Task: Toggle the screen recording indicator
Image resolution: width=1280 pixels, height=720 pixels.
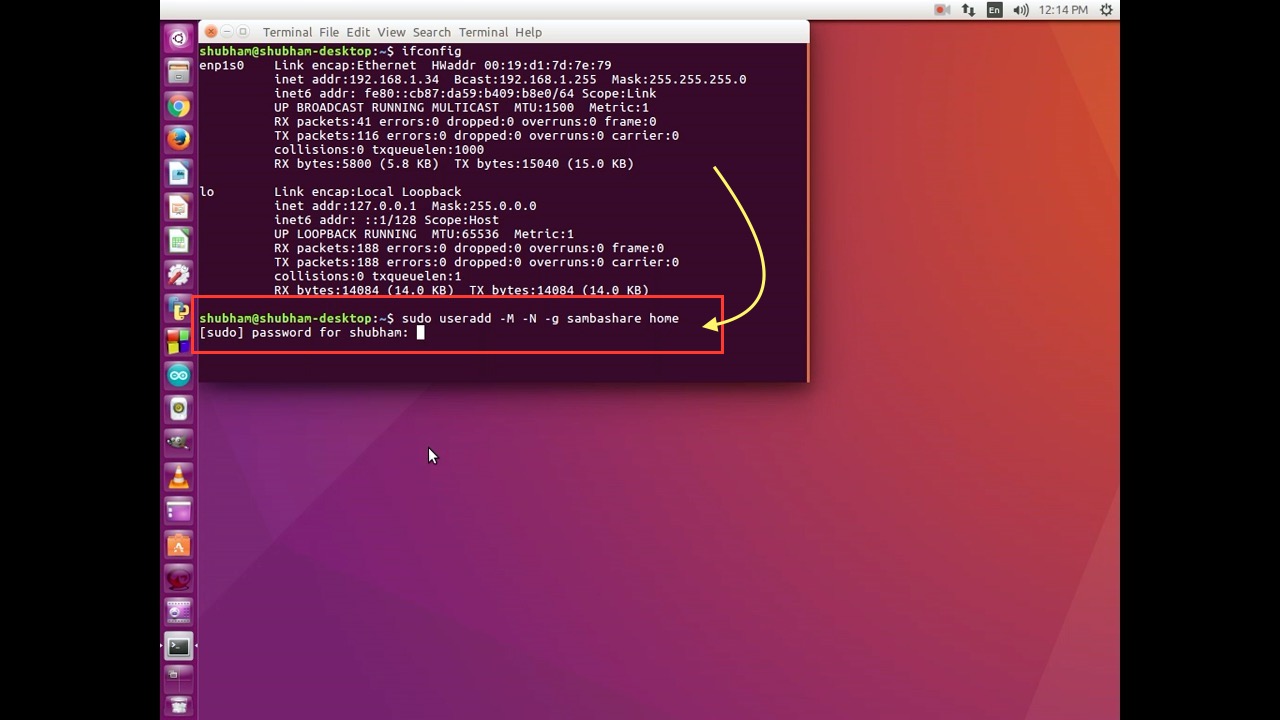Action: 941,10
